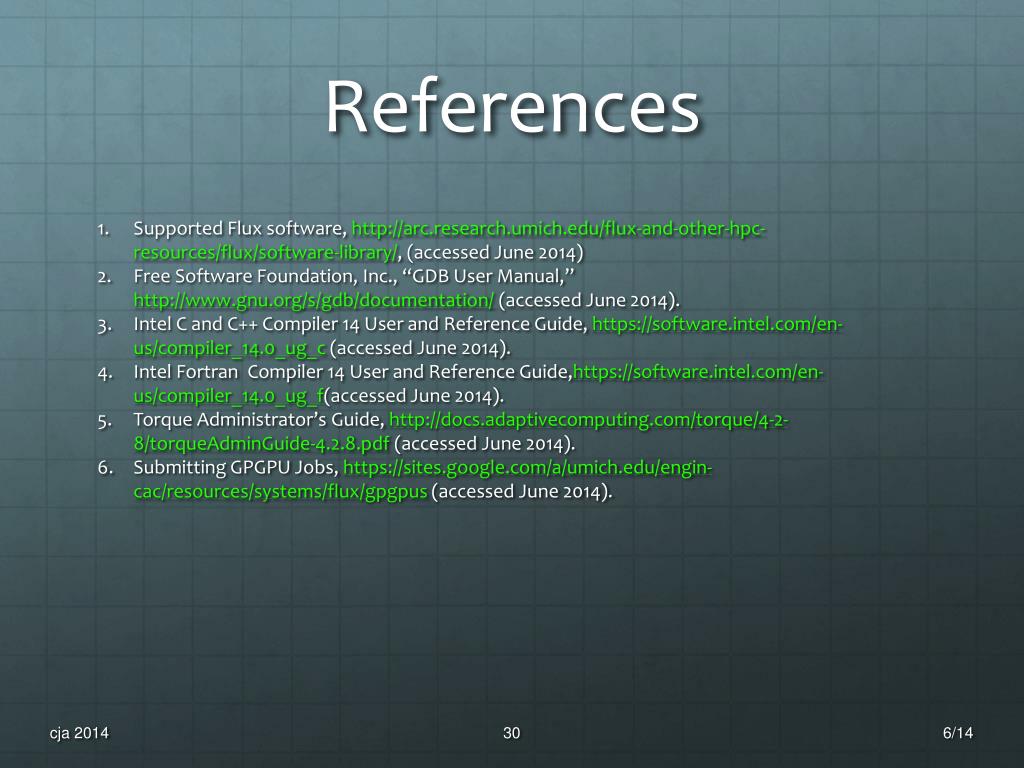
Task: Open the GDB documentation gnu.org link
Action: 313,300
